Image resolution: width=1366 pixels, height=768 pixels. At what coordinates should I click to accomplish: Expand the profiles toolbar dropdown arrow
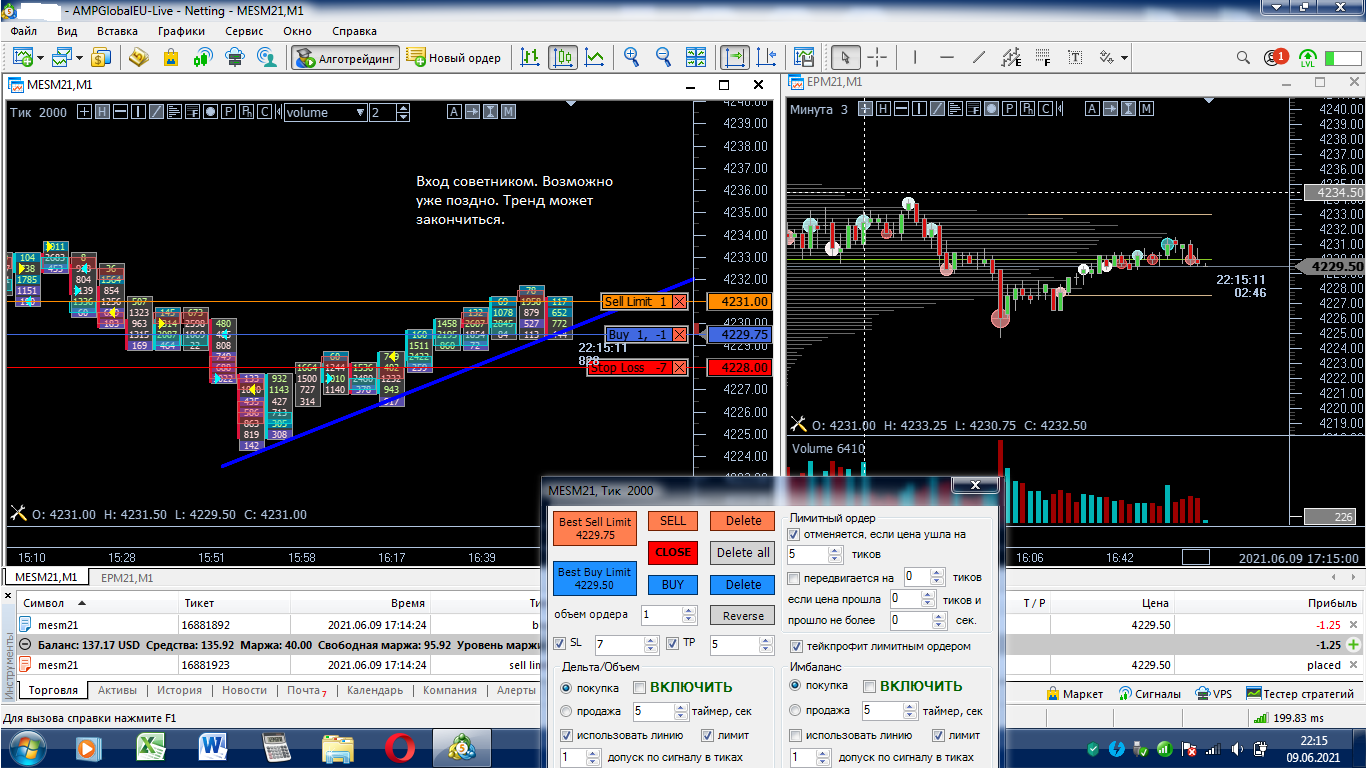point(78,58)
